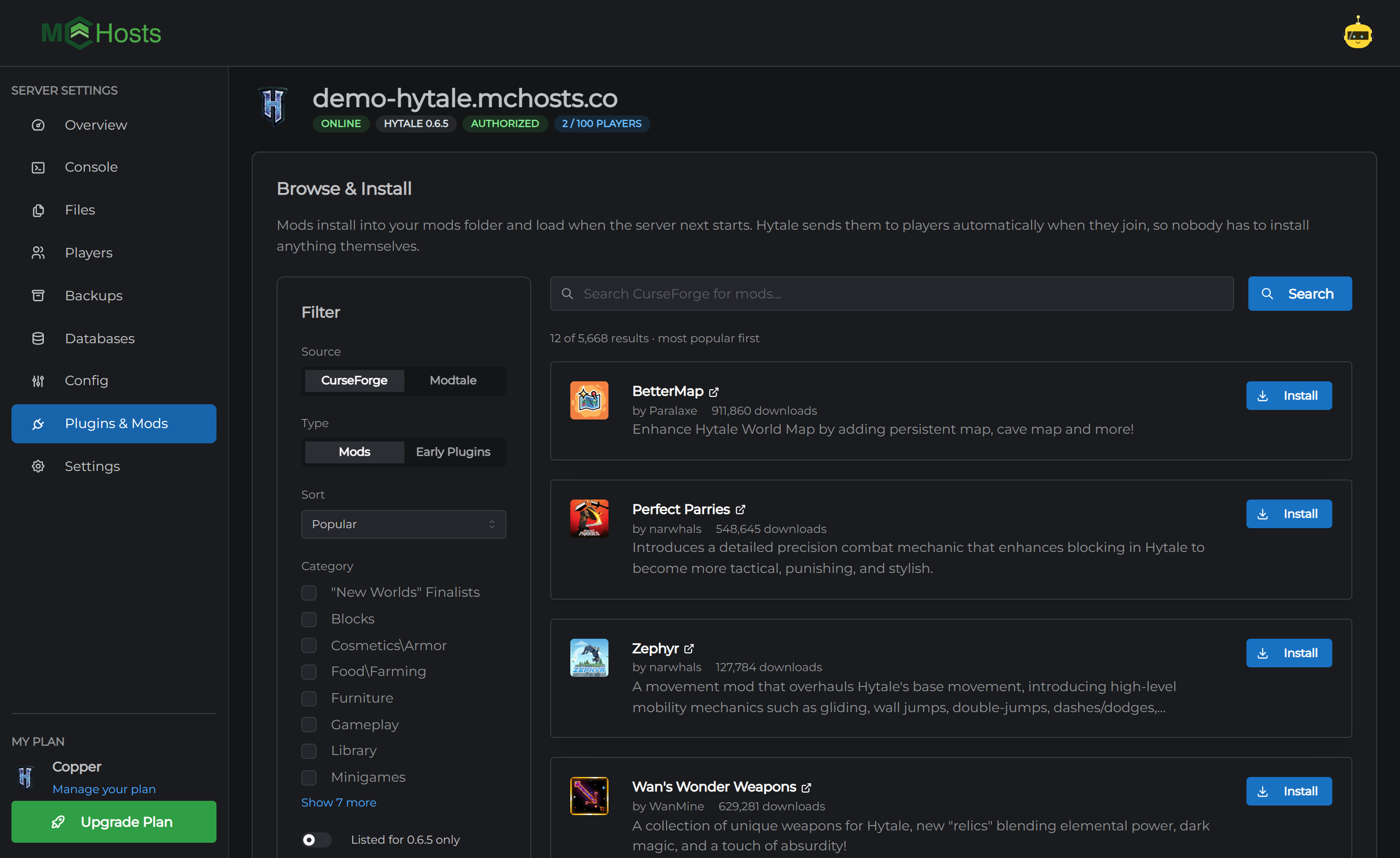Open the robot avatar account menu
The image size is (1400, 858).
click(x=1358, y=33)
